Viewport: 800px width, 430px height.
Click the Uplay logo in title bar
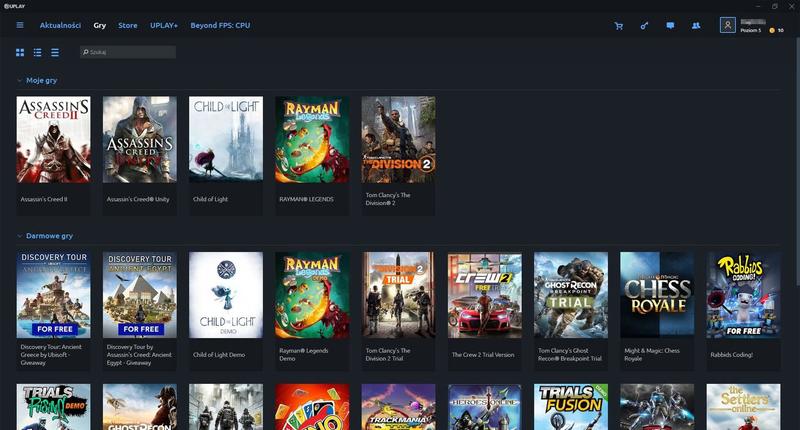click(x=14, y=6)
